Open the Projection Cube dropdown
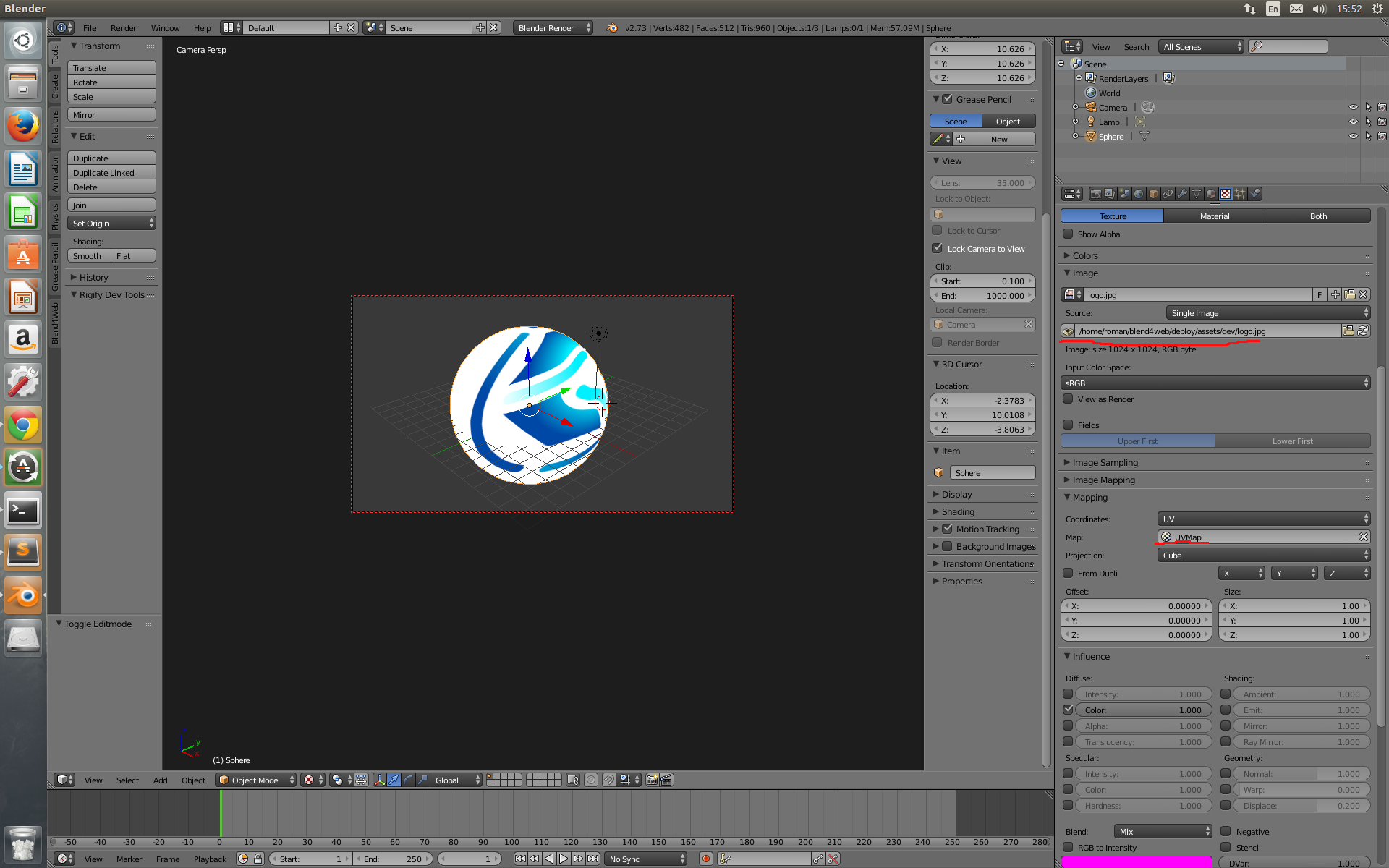 click(x=1263, y=556)
